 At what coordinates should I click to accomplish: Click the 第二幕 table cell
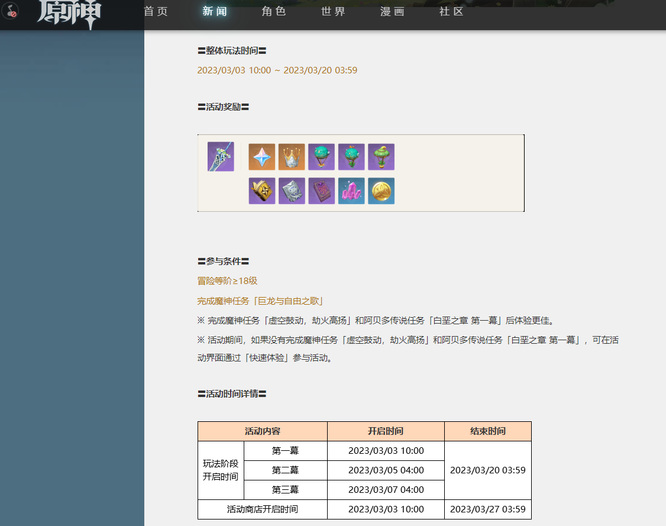285,470
